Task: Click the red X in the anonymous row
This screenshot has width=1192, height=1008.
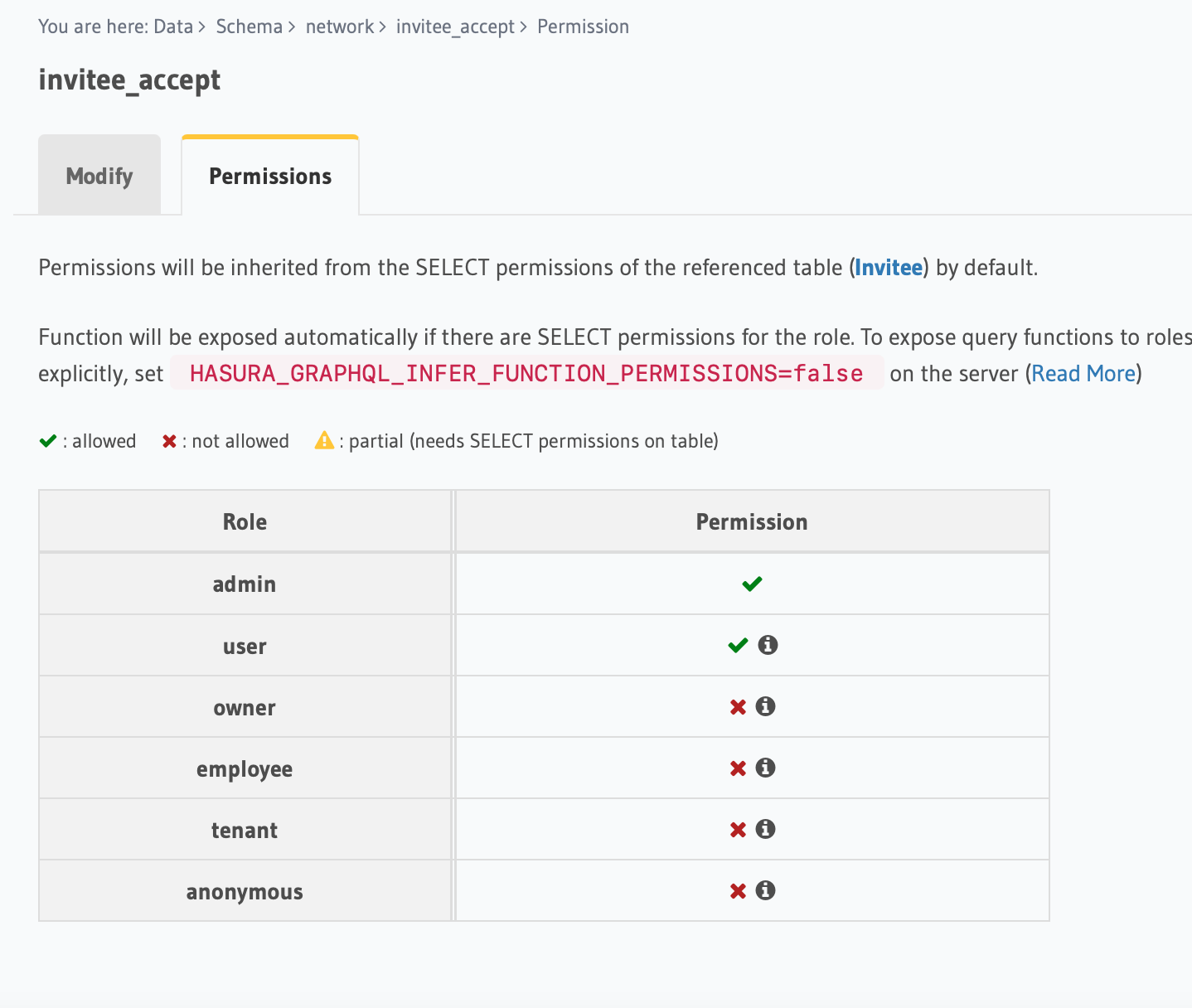Action: click(x=738, y=890)
